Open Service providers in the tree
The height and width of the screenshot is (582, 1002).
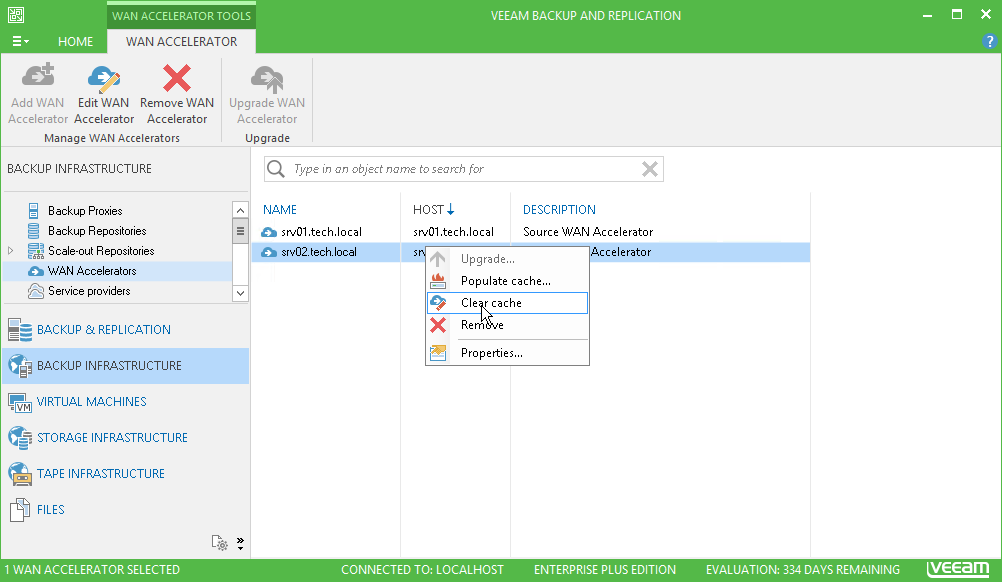[x=89, y=291]
